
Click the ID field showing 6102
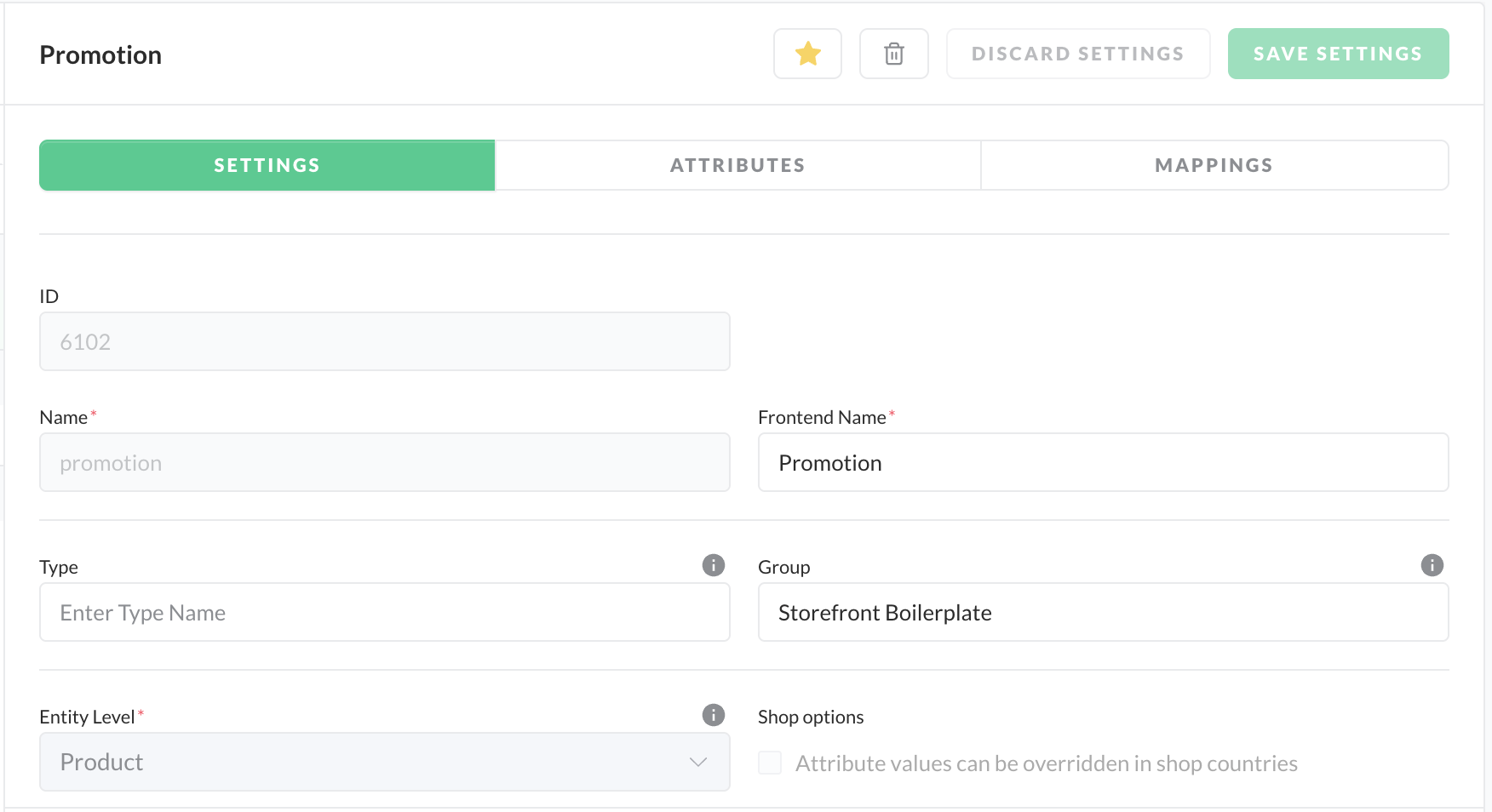click(x=383, y=342)
